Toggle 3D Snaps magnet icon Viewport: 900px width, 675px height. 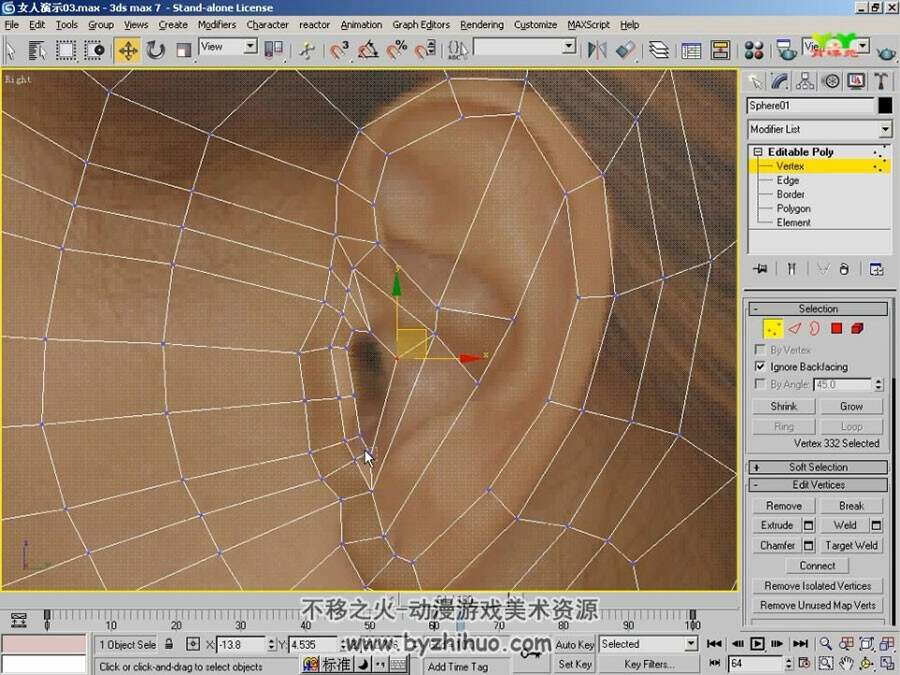point(339,51)
